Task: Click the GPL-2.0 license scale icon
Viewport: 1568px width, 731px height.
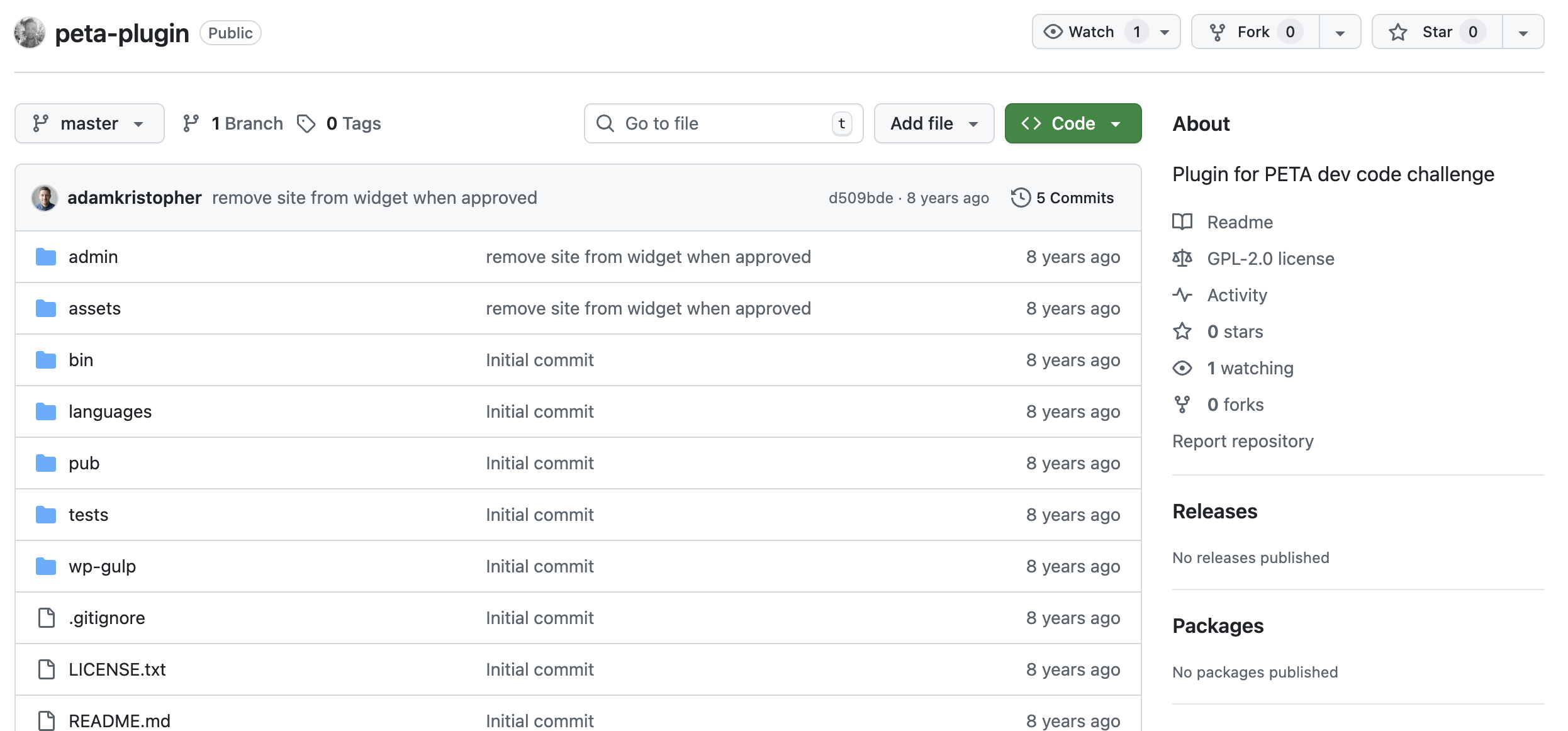Action: 1182,259
